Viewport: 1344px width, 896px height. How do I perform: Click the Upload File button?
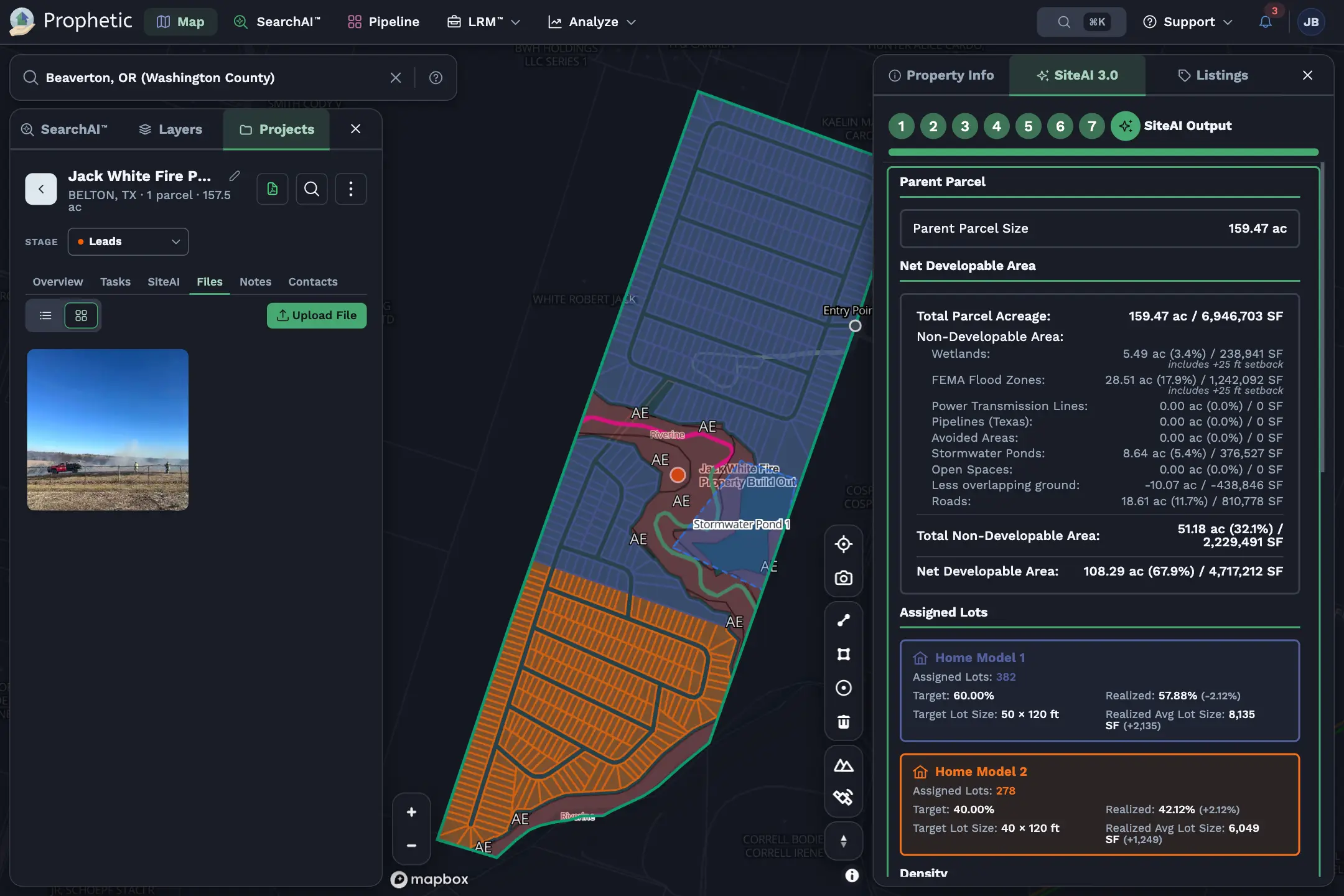pos(317,315)
